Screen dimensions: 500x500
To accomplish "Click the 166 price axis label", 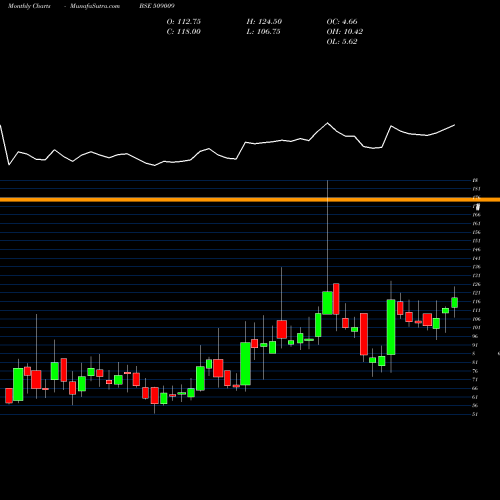I will tap(476, 215).
